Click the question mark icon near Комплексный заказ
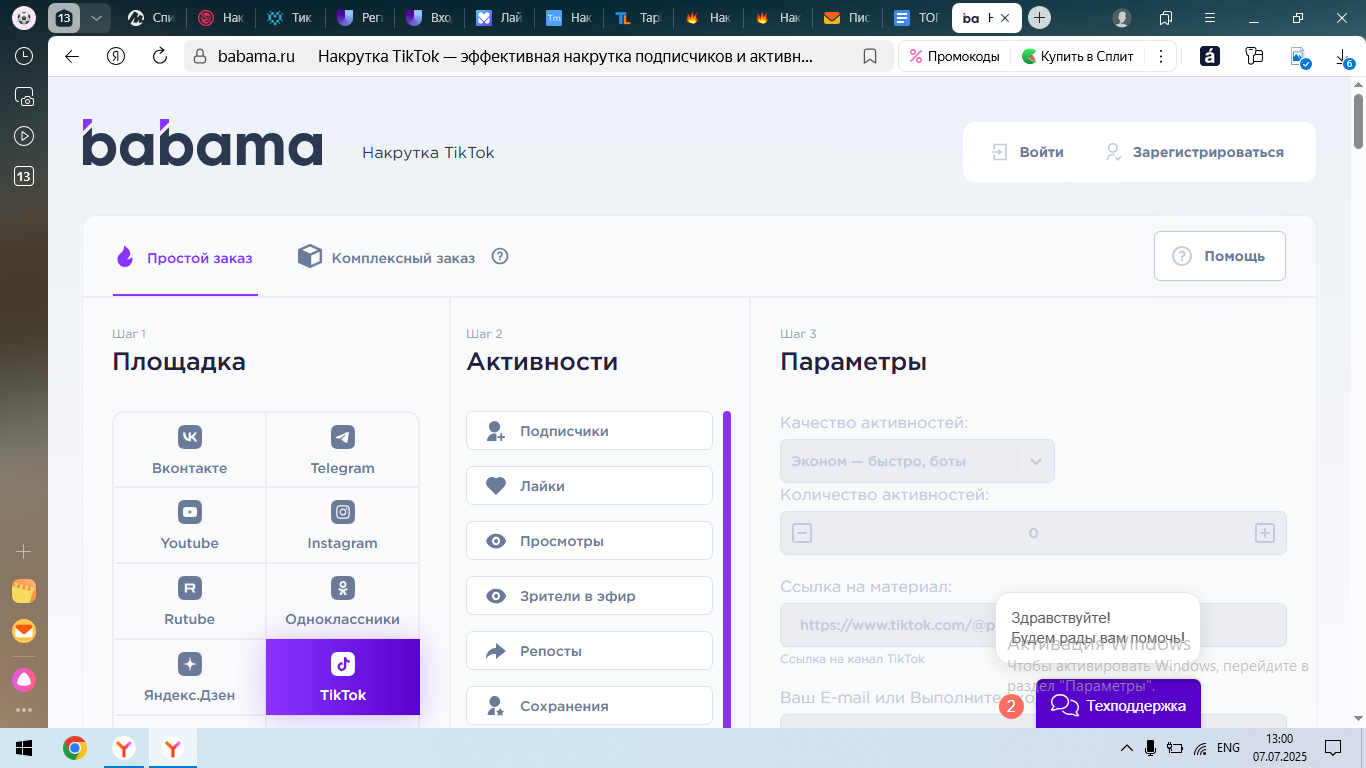This screenshot has height=768, width=1366. pos(501,256)
